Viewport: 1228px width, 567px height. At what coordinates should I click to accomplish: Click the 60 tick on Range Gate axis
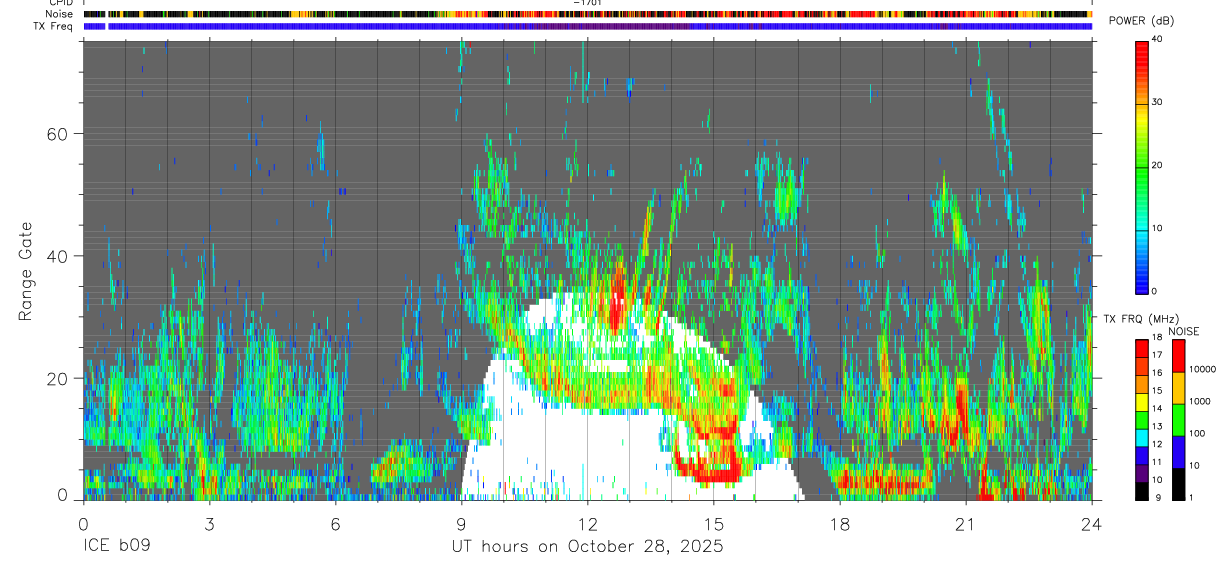55,133
